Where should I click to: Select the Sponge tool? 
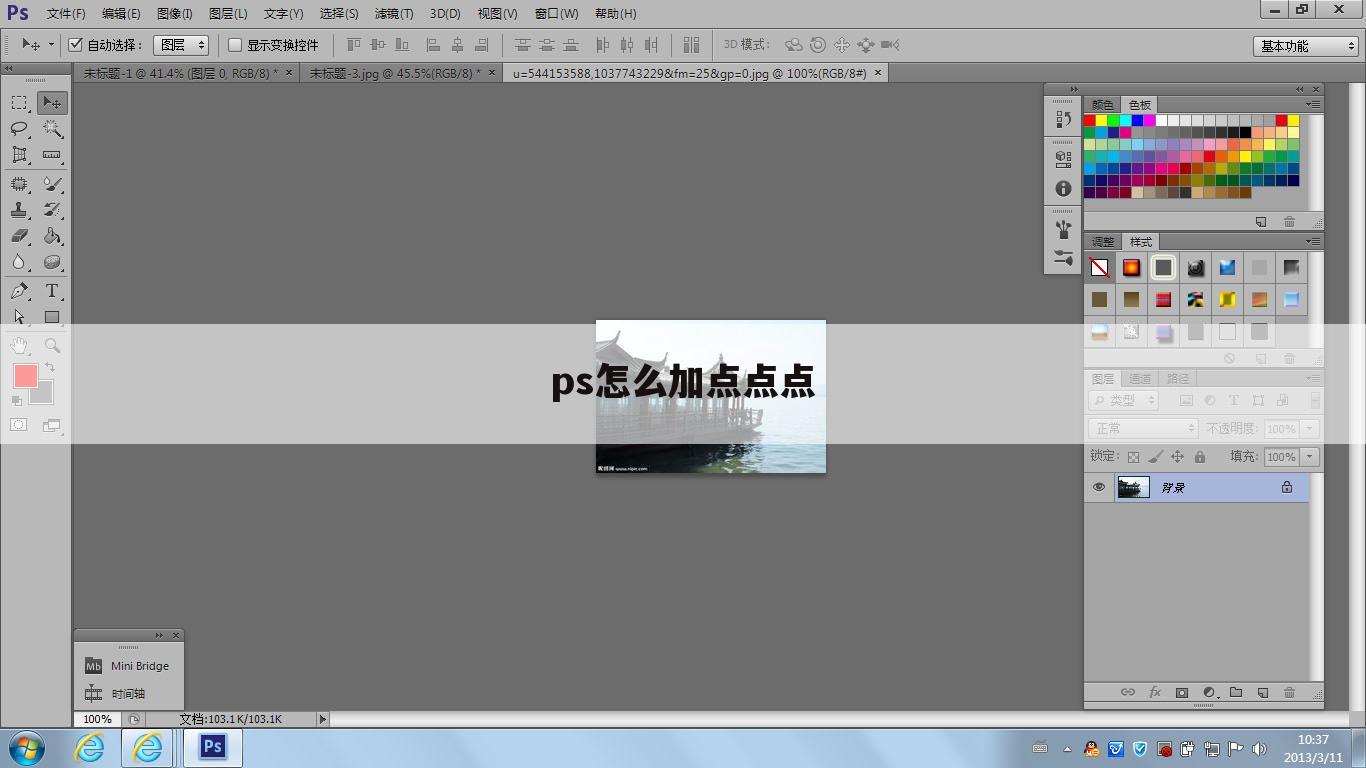(x=52, y=262)
